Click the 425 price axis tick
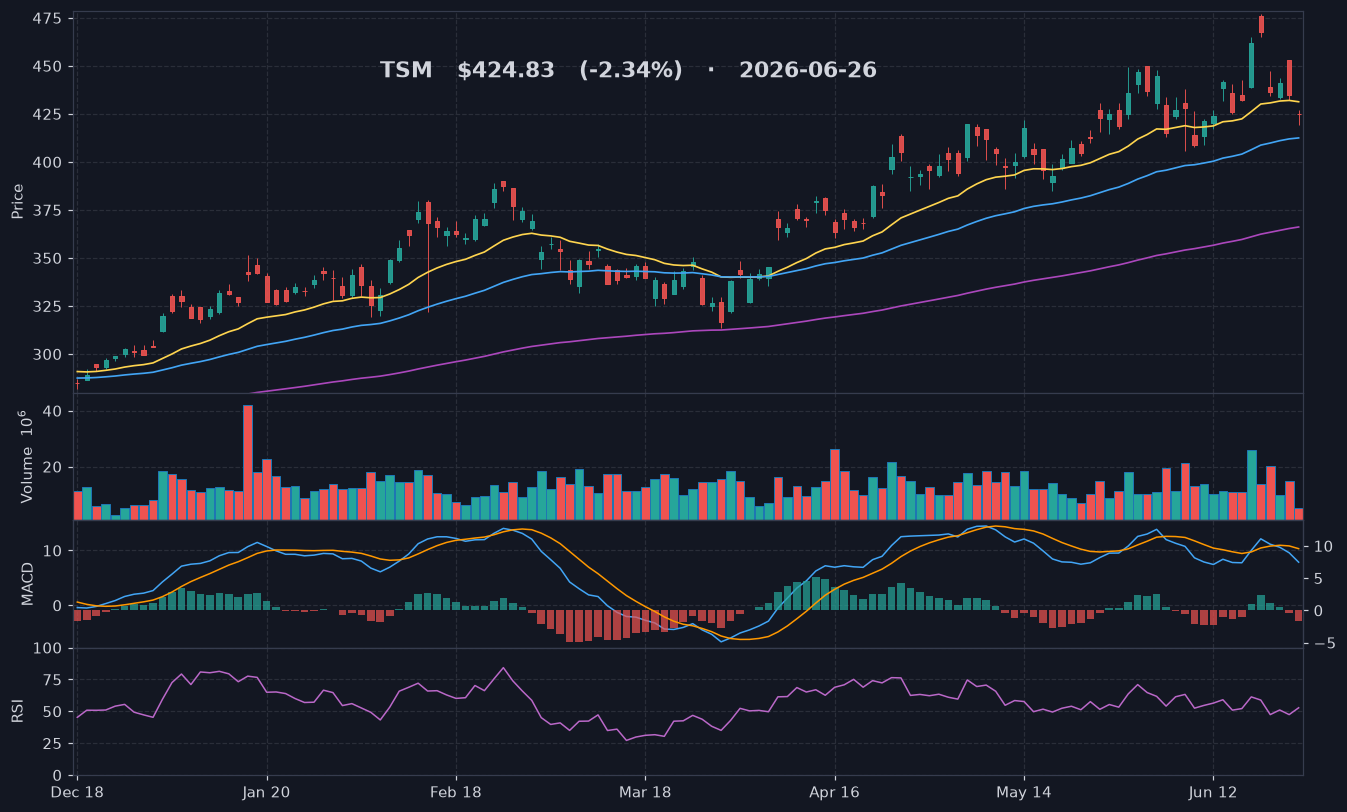 click(46, 115)
